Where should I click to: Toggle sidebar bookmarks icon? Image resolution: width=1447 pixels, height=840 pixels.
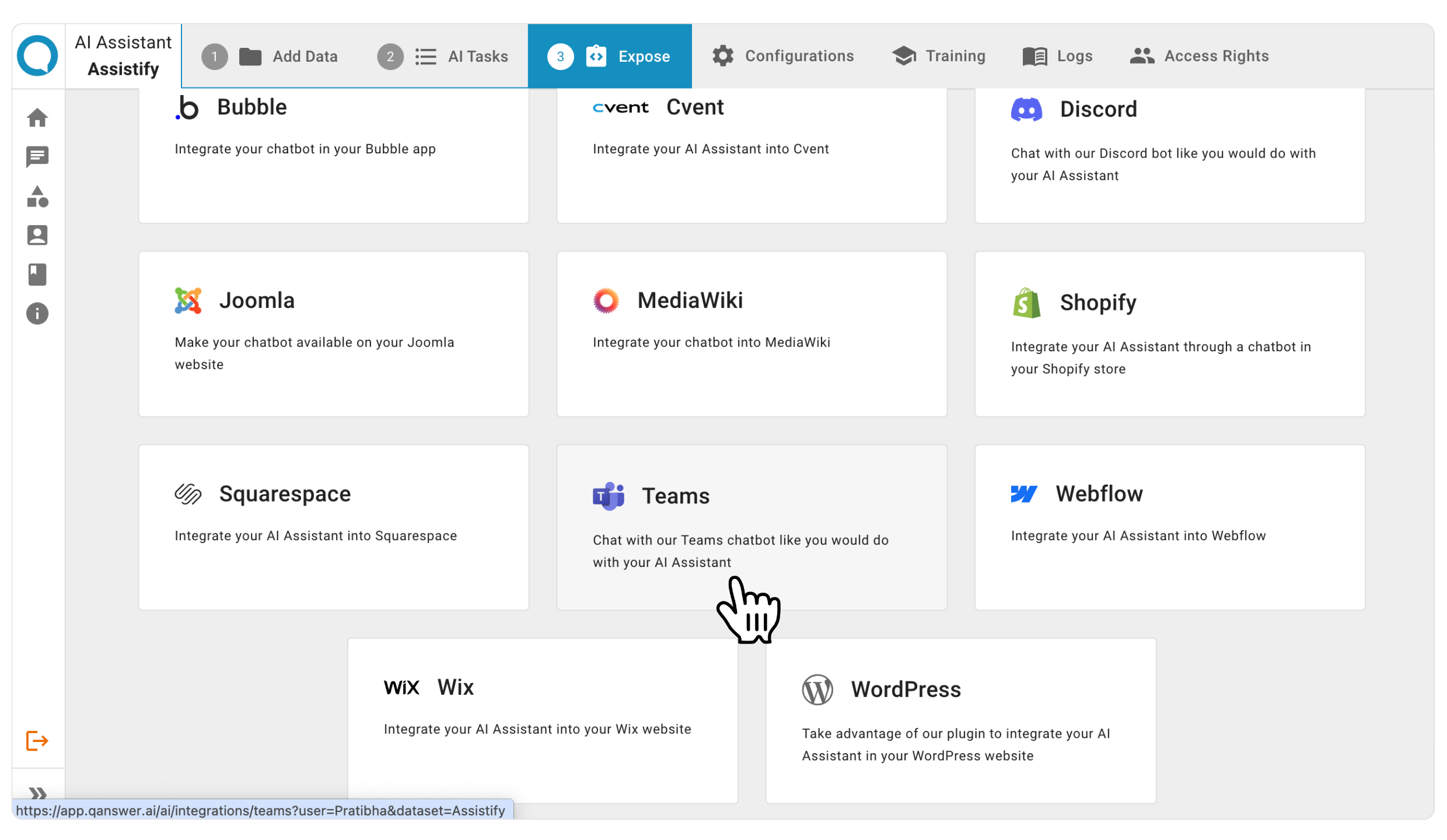click(x=37, y=275)
